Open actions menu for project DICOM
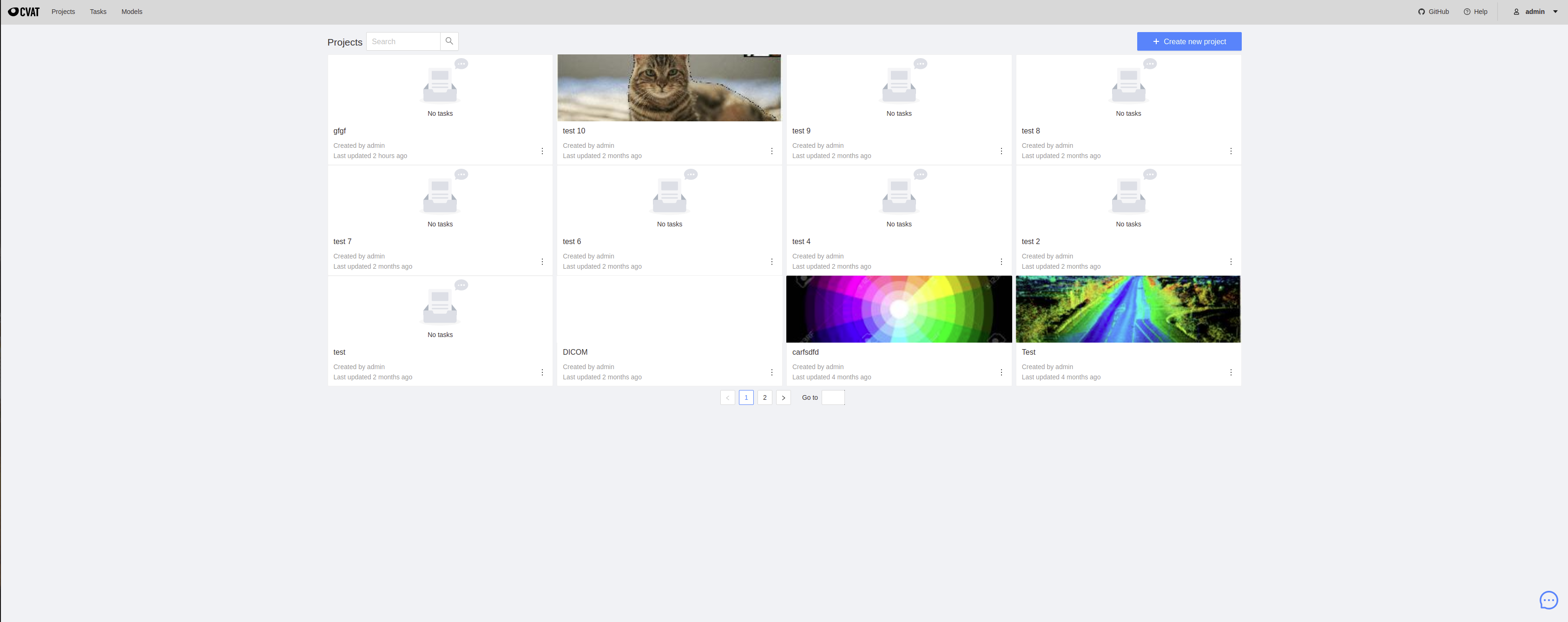Screen dimensions: 1568x622 coord(772,372)
